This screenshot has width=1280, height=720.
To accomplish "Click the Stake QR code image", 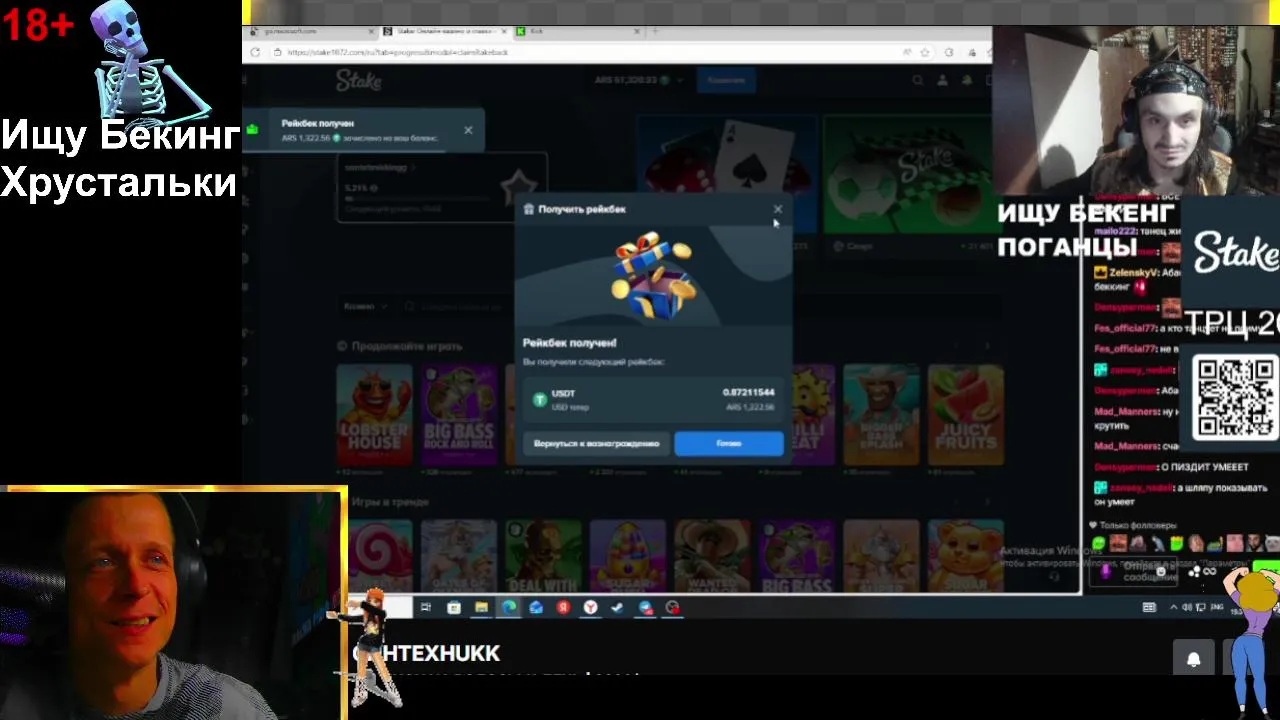I will click(1236, 399).
